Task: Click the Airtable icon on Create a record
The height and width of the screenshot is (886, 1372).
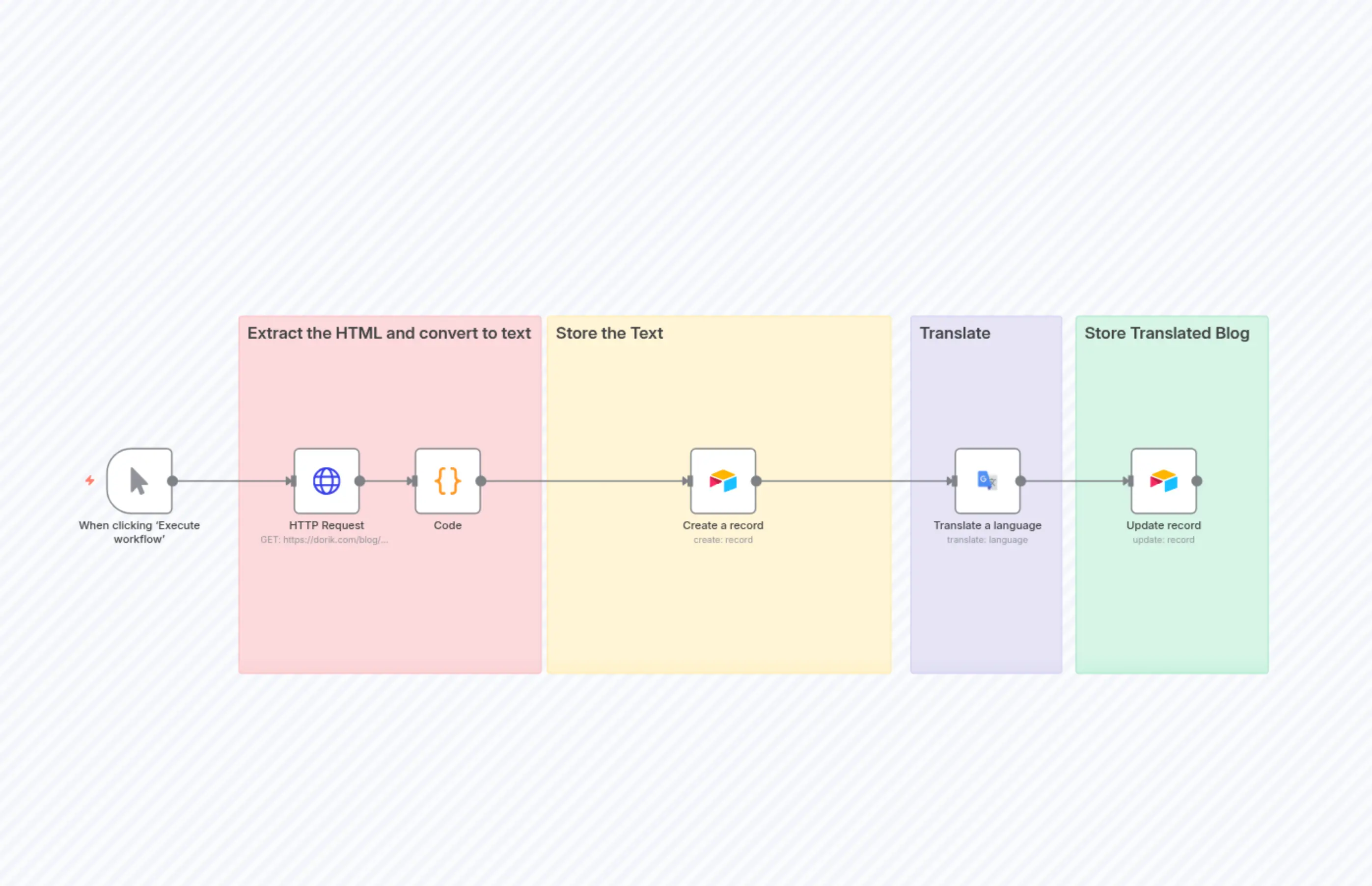Action: click(x=723, y=481)
